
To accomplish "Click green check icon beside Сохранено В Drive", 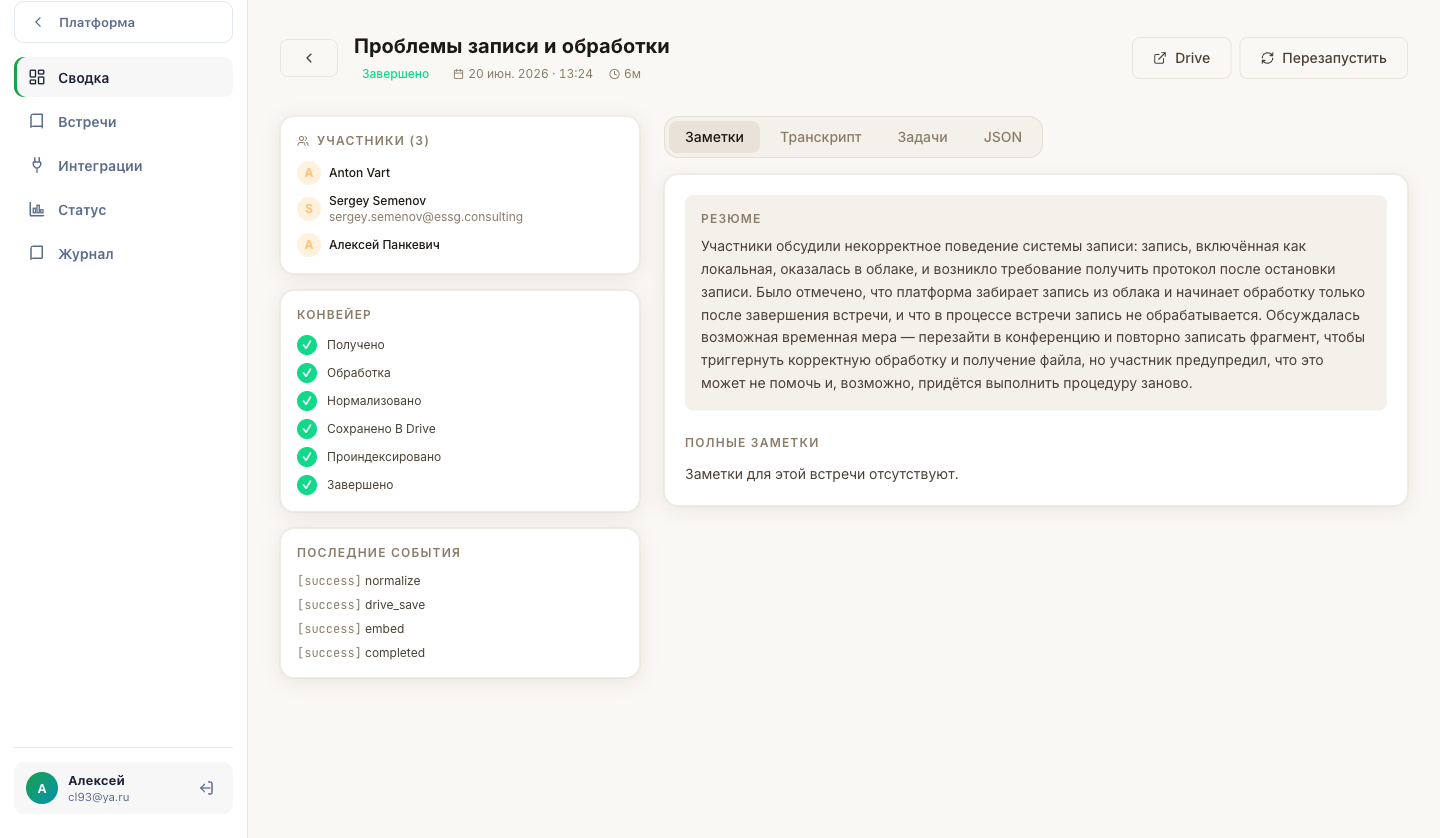I will click(307, 429).
